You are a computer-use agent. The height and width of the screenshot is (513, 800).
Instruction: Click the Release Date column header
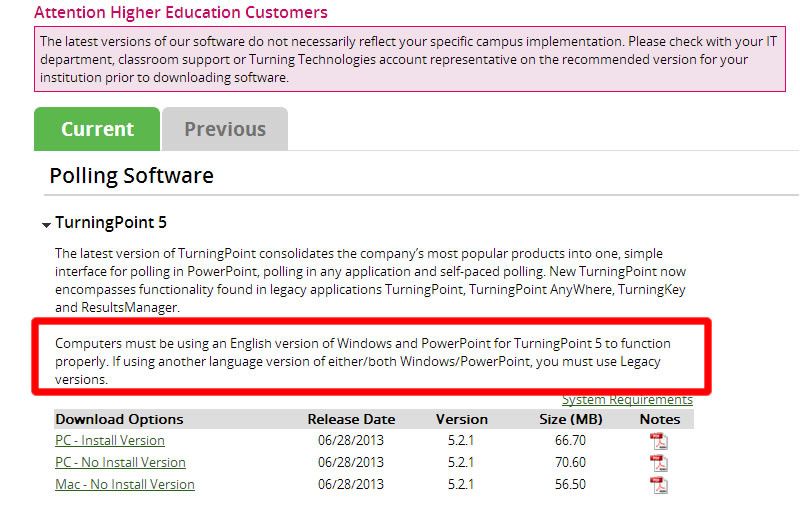coord(351,419)
